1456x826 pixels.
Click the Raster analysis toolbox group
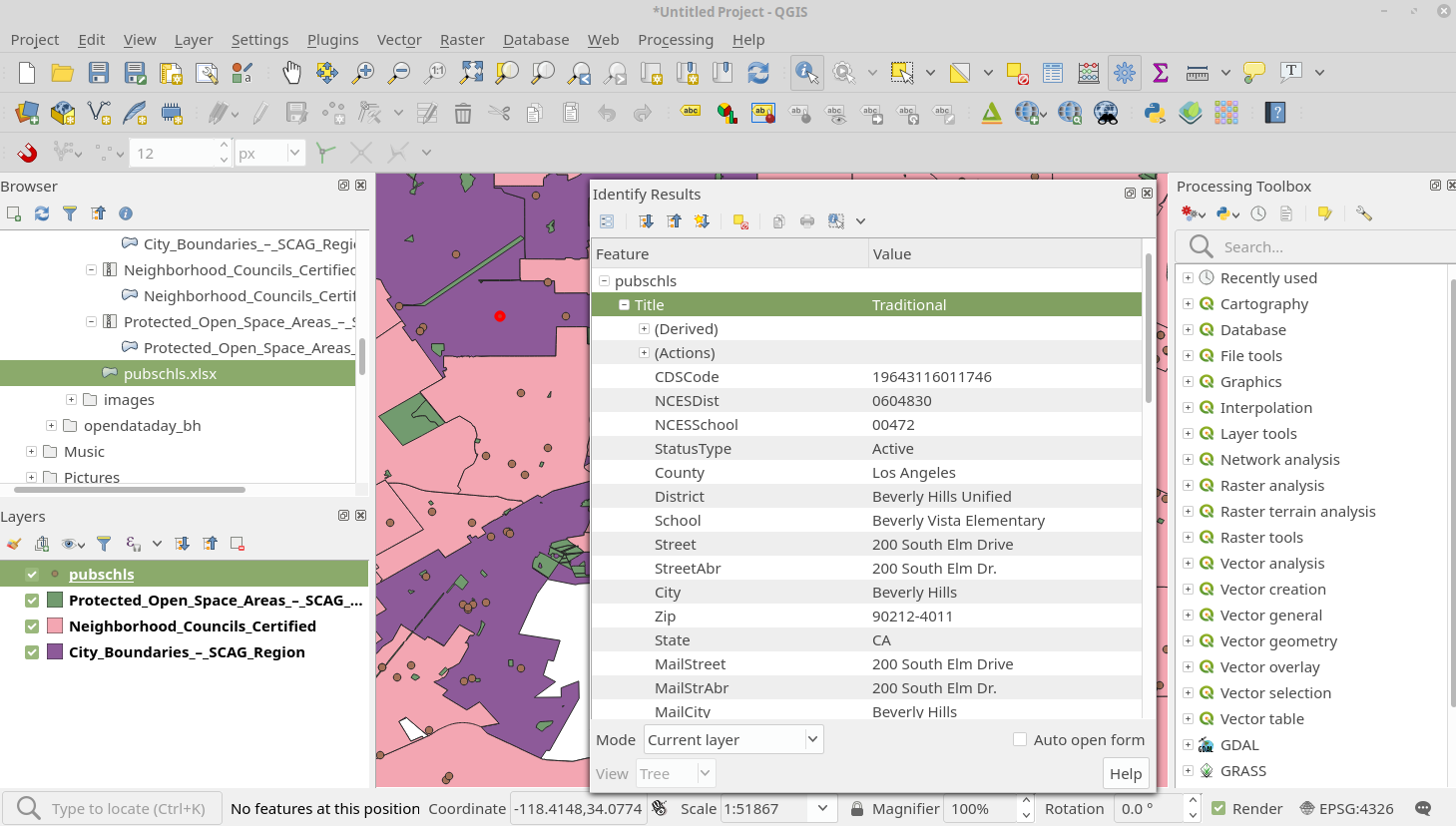(1272, 485)
